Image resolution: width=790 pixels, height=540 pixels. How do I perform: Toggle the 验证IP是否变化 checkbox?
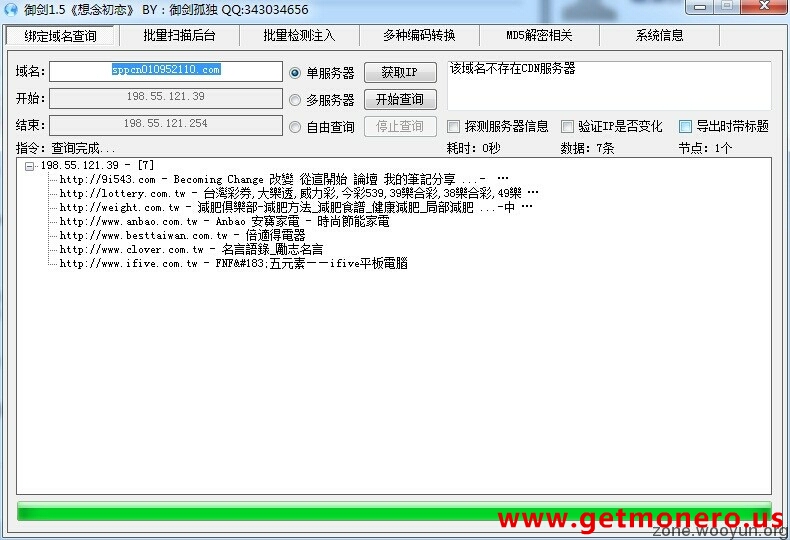[568, 127]
